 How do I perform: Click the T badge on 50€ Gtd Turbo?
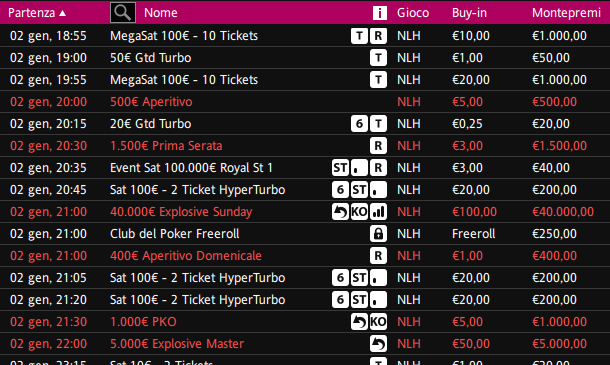[x=378, y=58]
